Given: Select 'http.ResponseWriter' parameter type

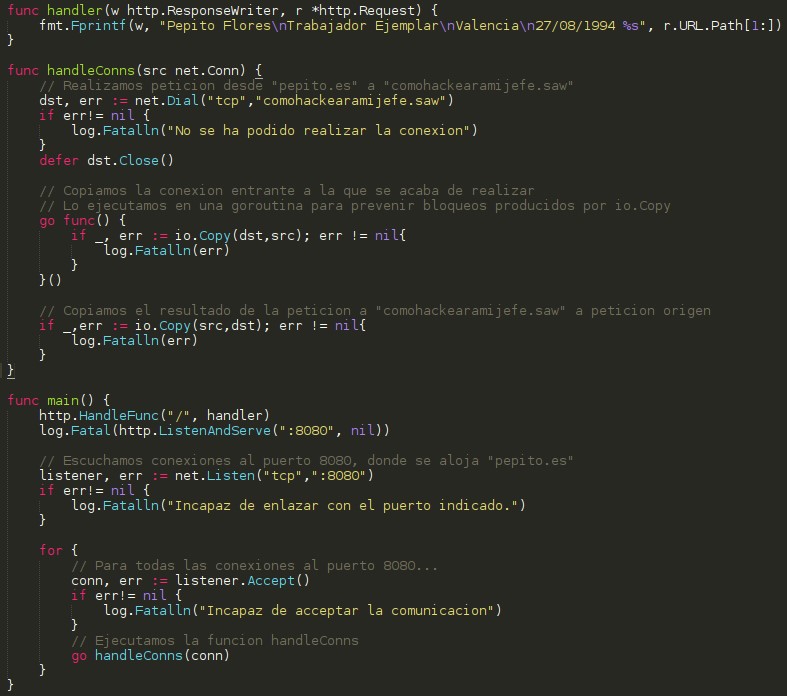Looking at the screenshot, I should coord(203,10).
